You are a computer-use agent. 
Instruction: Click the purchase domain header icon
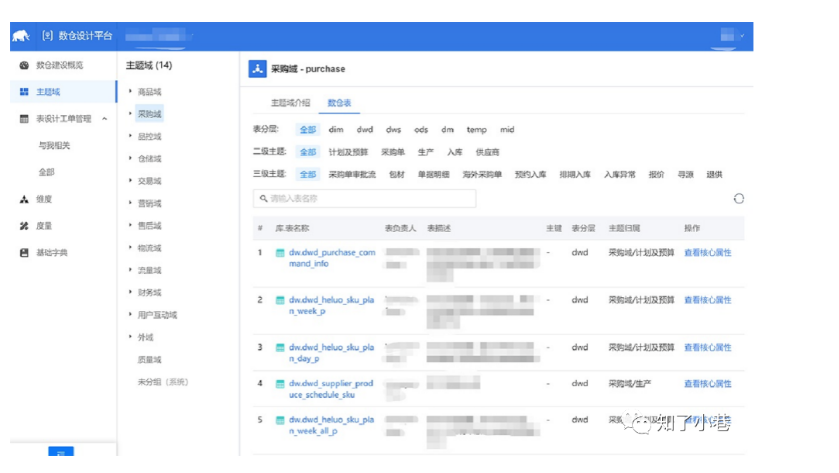(x=257, y=69)
